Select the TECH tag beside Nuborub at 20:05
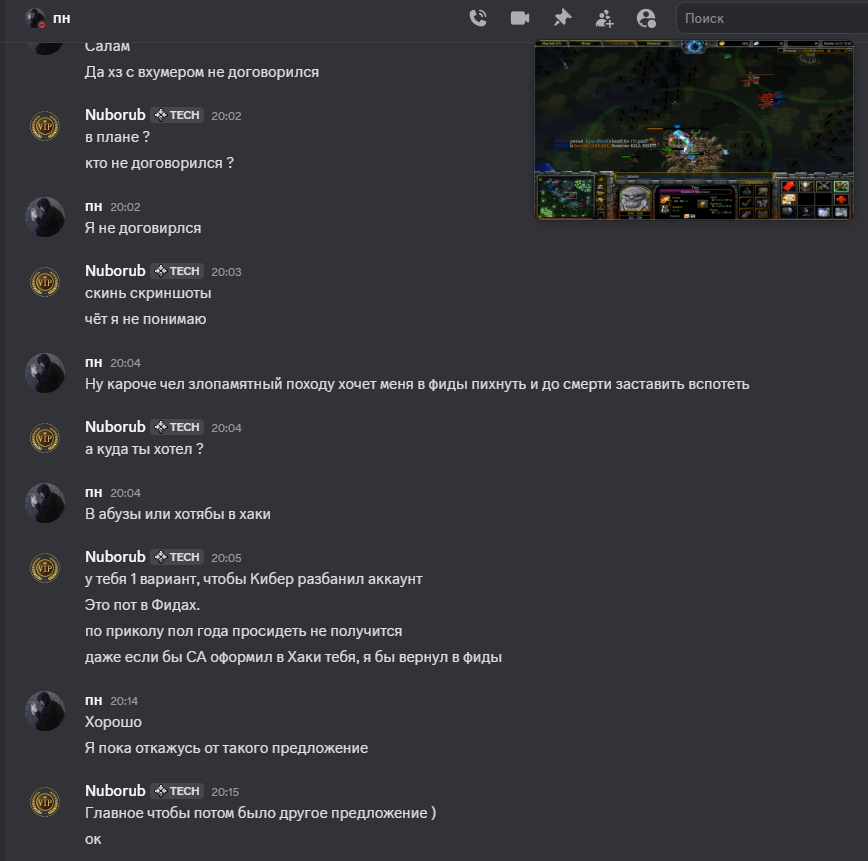Viewport: 868px width, 861px height. coord(177,557)
